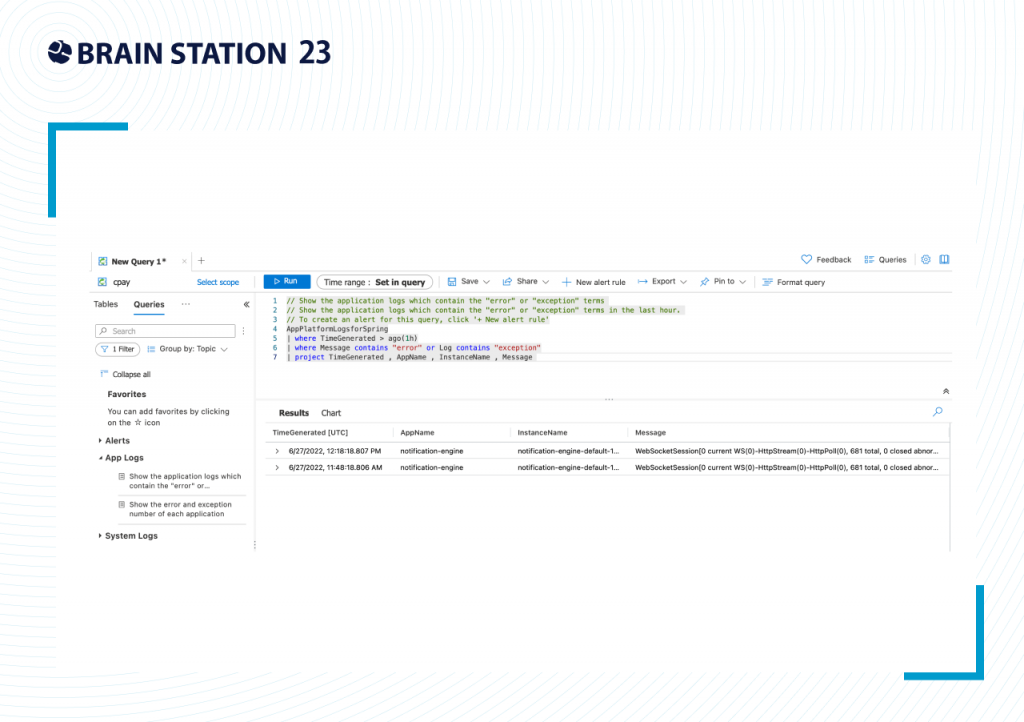Expand the Alerts category
The image size is (1024, 722).
coord(100,441)
